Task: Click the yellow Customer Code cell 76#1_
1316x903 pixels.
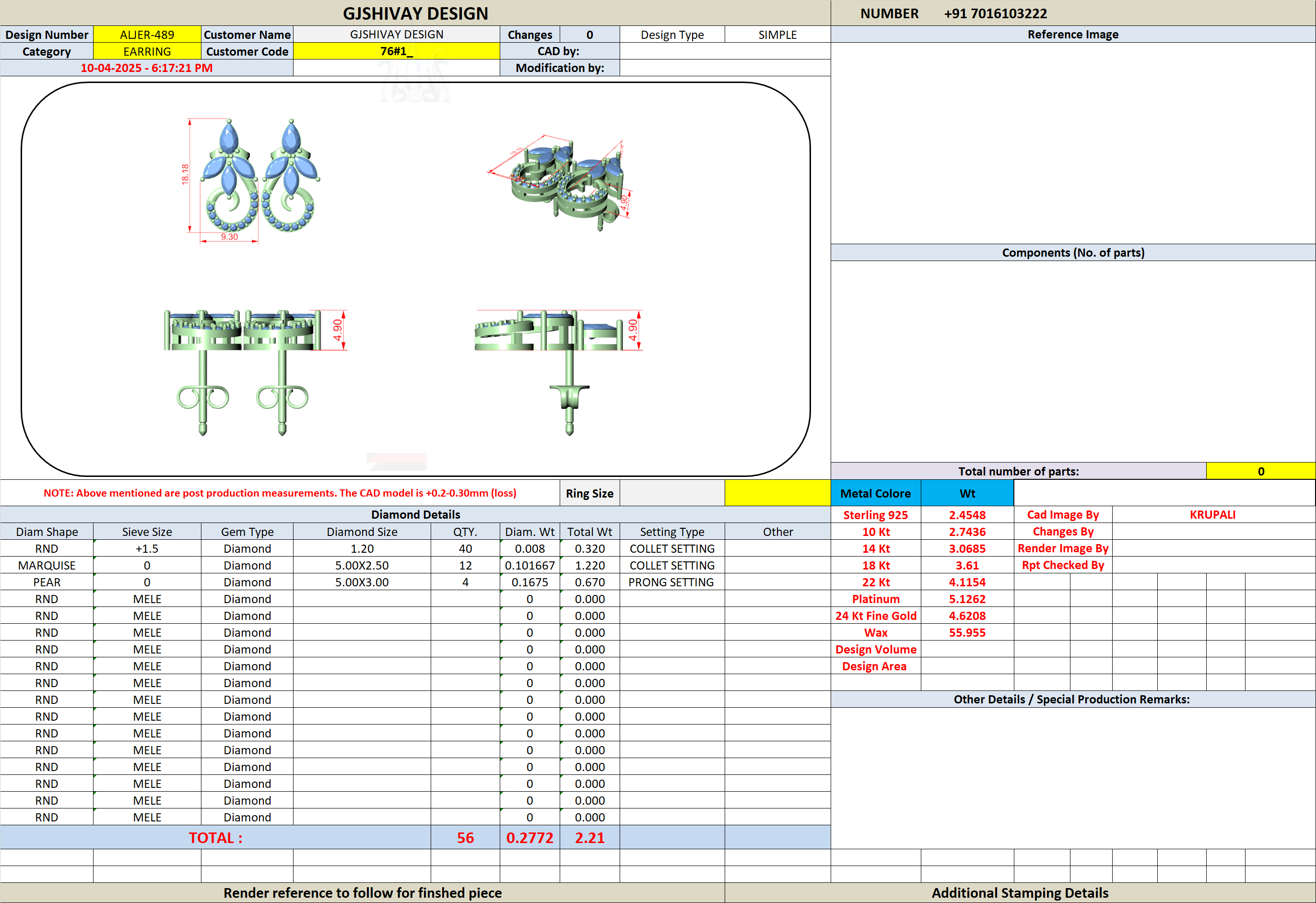Action: pyautogui.click(x=397, y=51)
